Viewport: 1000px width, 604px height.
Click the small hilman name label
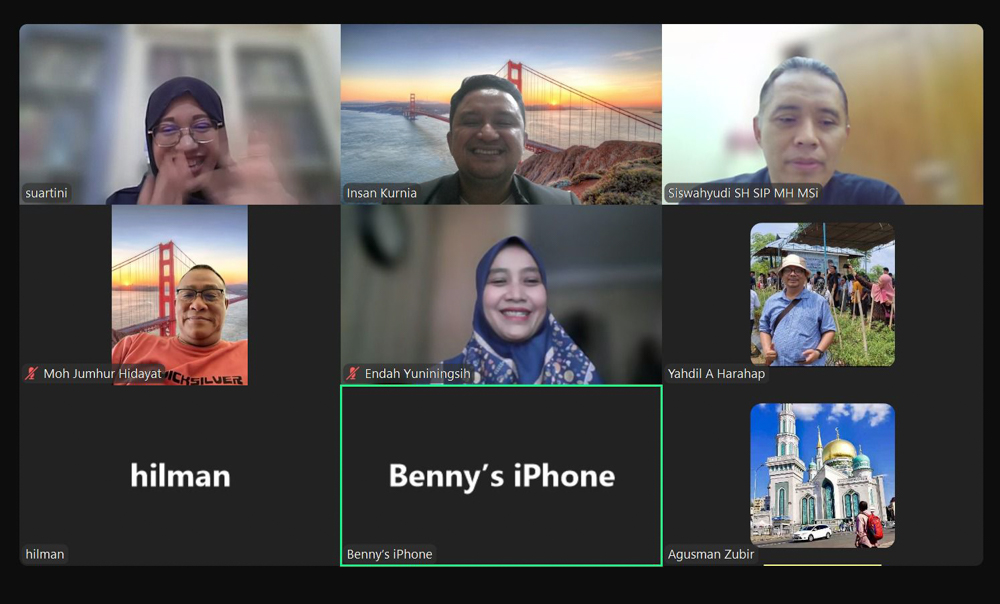45,554
